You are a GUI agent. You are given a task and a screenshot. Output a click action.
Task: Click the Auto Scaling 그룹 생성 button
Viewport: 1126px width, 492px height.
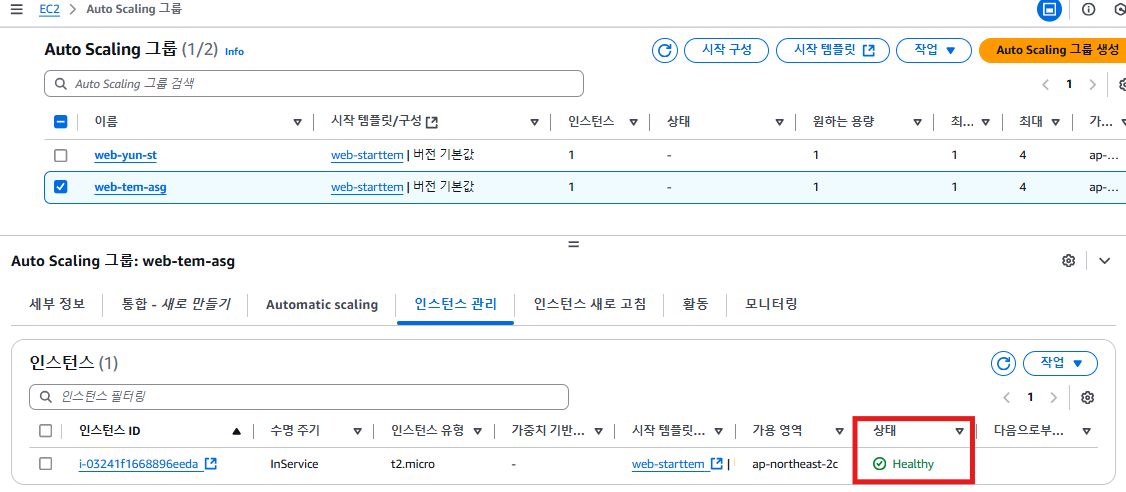point(1053,50)
